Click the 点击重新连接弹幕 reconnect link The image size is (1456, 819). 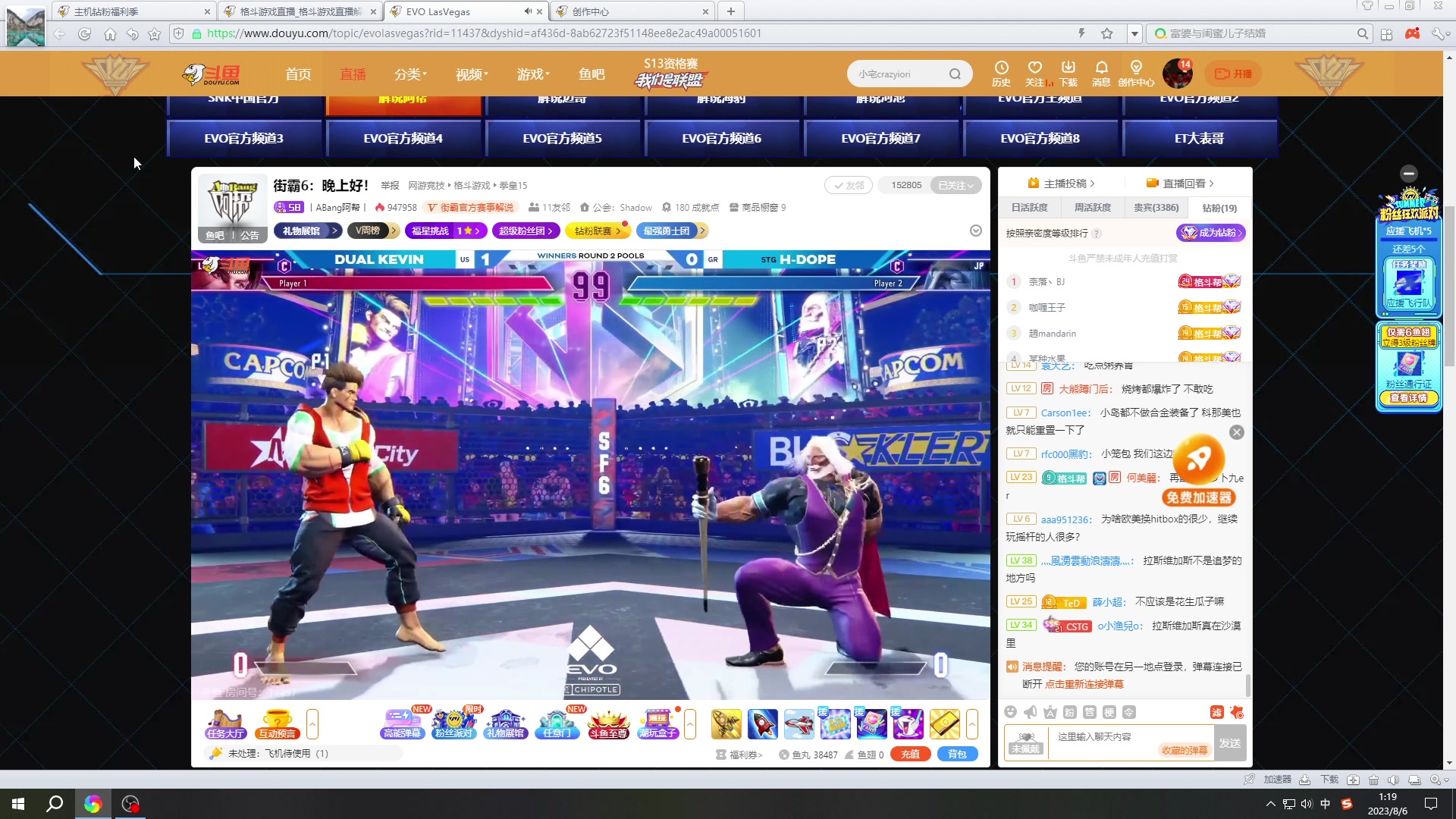pos(1084,684)
